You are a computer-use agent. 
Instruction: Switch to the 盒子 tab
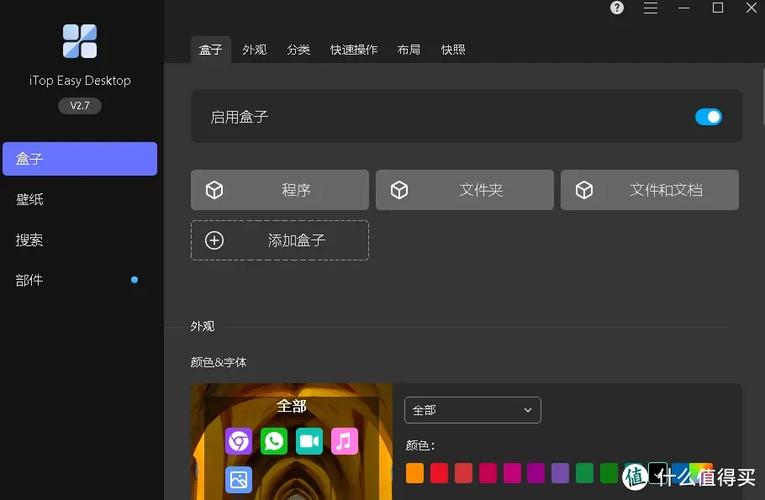211,50
